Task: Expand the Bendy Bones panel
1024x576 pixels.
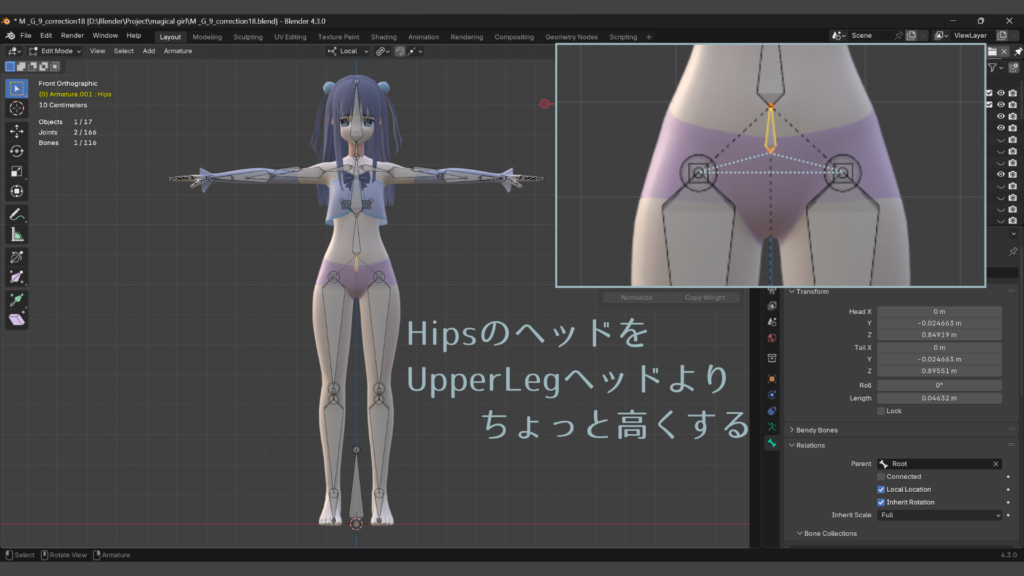Action: coord(817,430)
